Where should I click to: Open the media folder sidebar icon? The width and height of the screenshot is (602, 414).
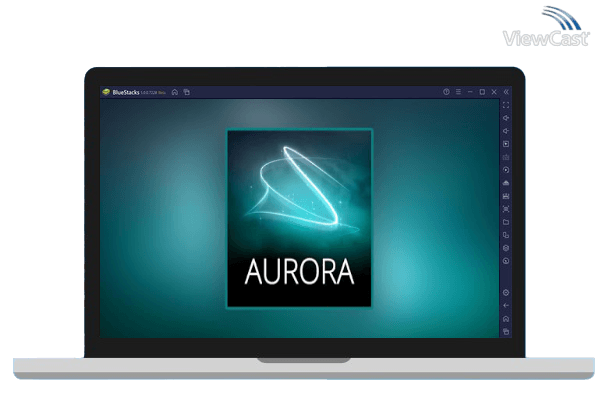click(506, 222)
